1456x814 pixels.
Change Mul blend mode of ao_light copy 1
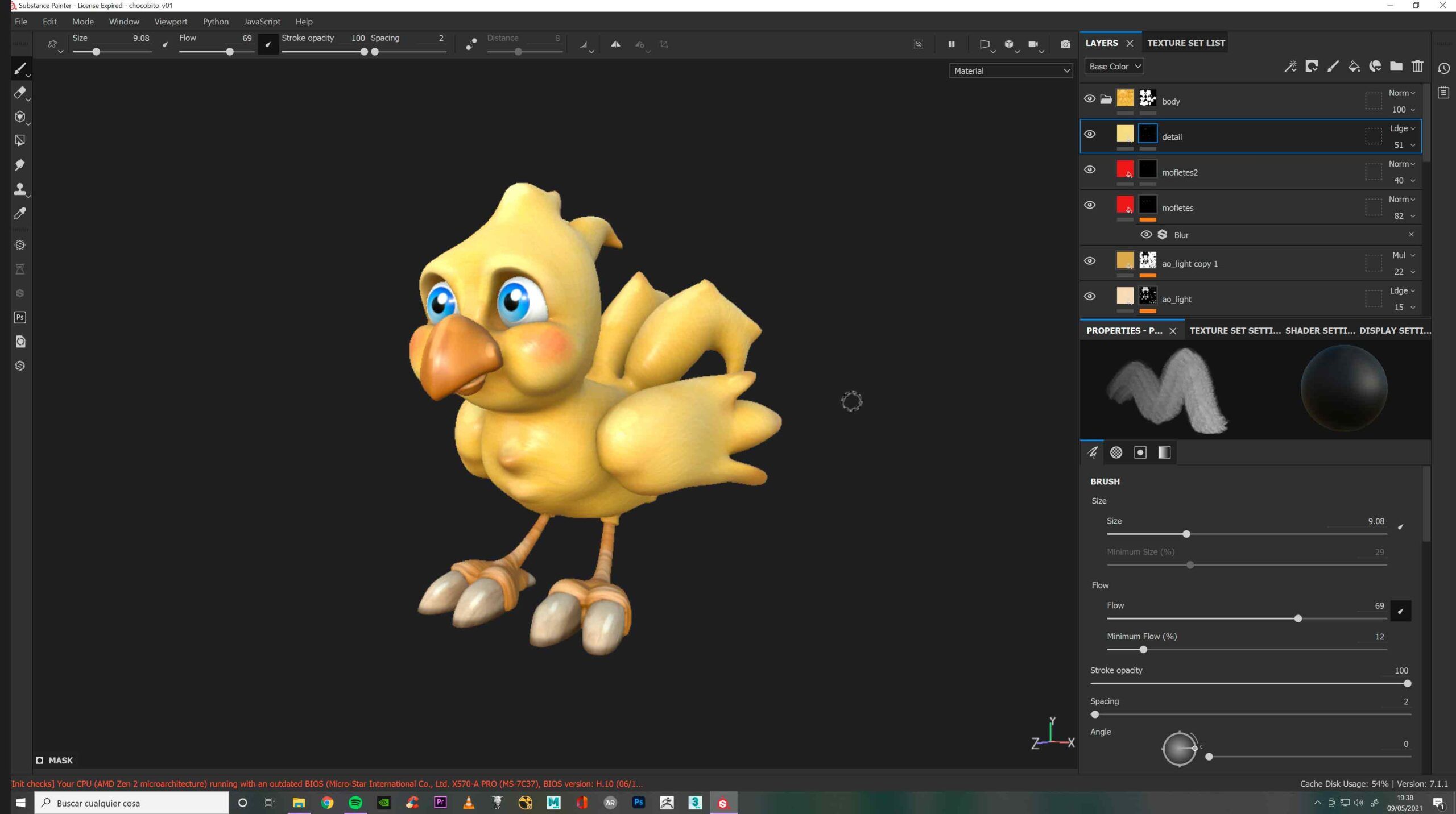pos(1403,255)
